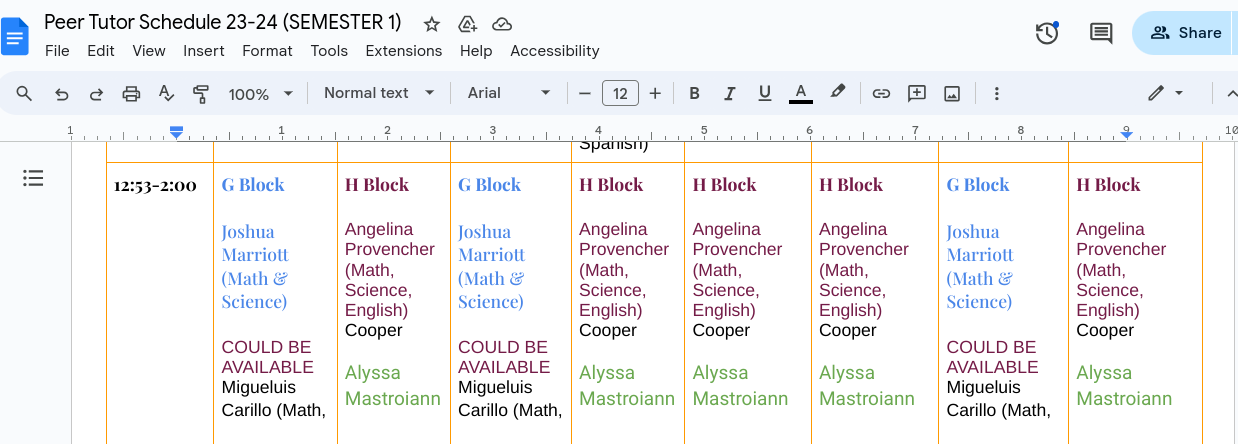The image size is (1238, 444).
Task: Click the undo arrow icon
Action: (x=62, y=94)
